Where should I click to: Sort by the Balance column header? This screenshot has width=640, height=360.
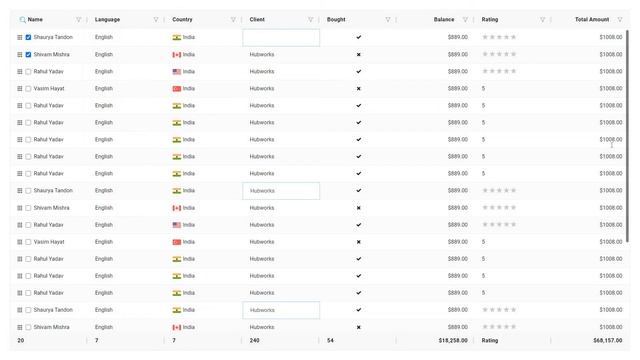point(444,20)
